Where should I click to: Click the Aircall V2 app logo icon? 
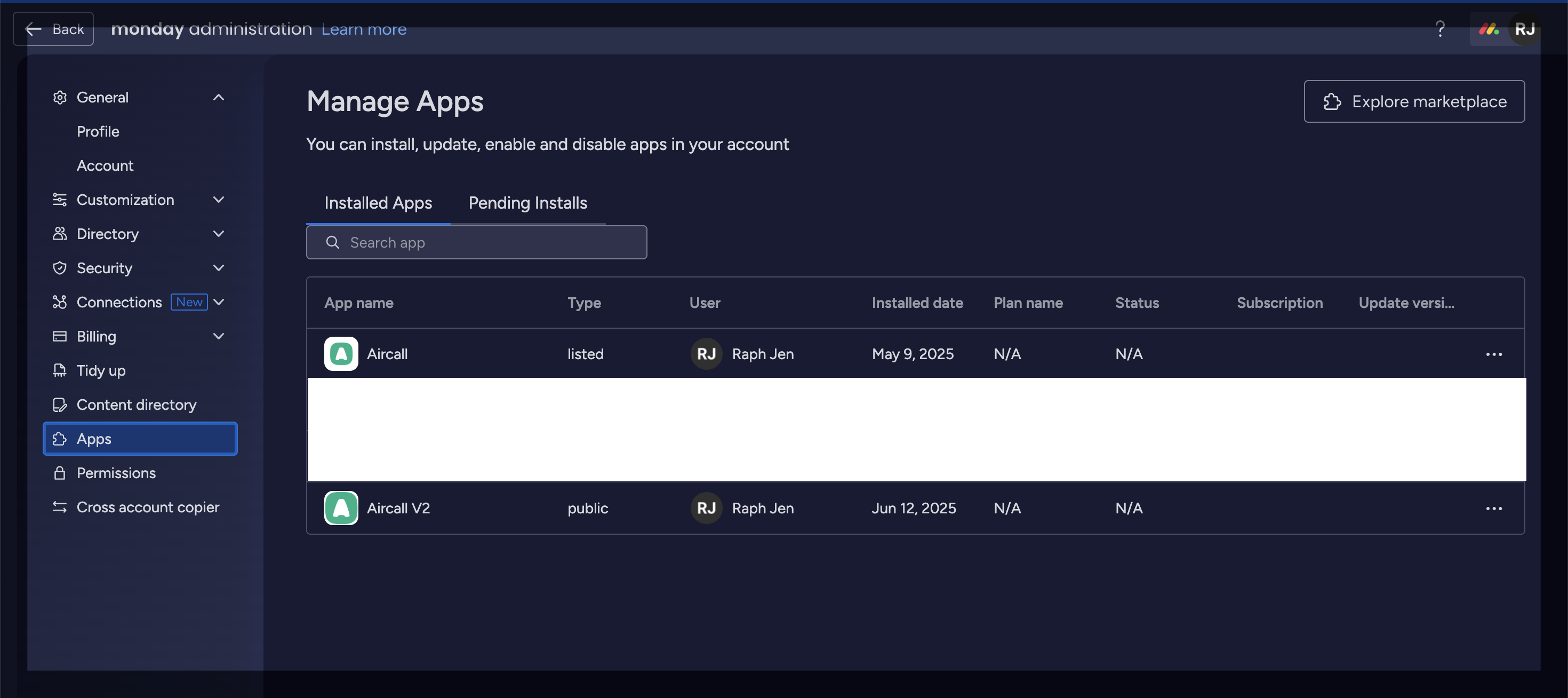(x=341, y=508)
